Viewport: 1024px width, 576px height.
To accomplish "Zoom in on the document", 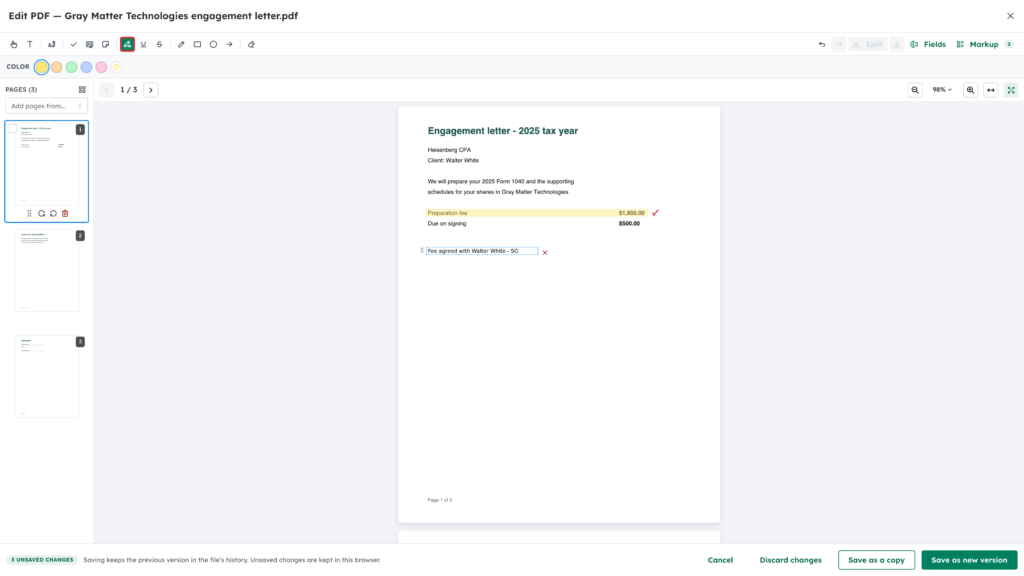I will (970, 90).
